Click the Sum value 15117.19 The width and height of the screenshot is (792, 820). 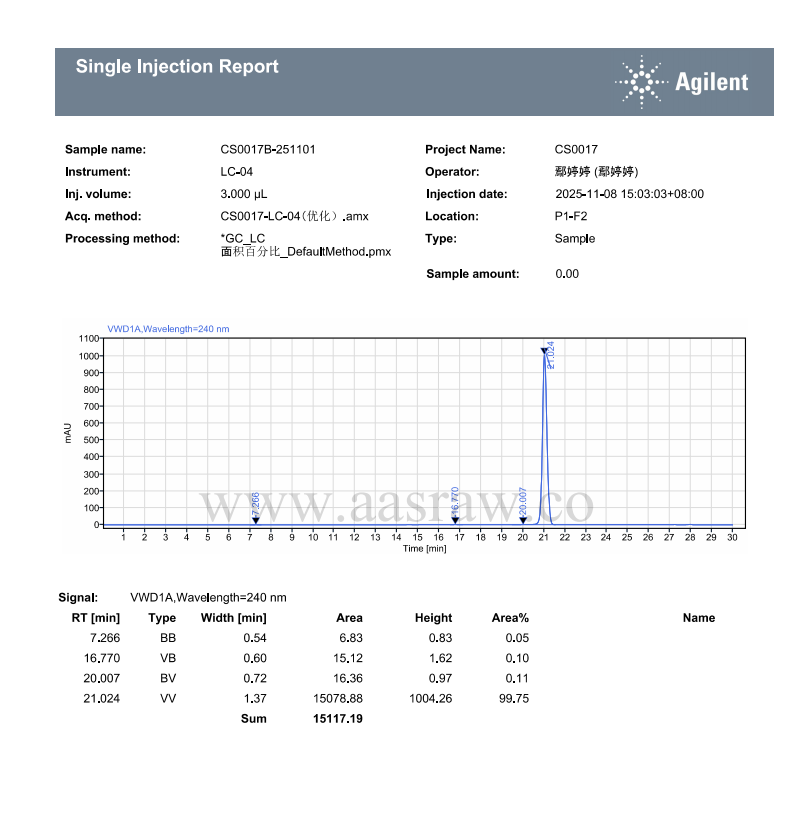pyautogui.click(x=338, y=719)
